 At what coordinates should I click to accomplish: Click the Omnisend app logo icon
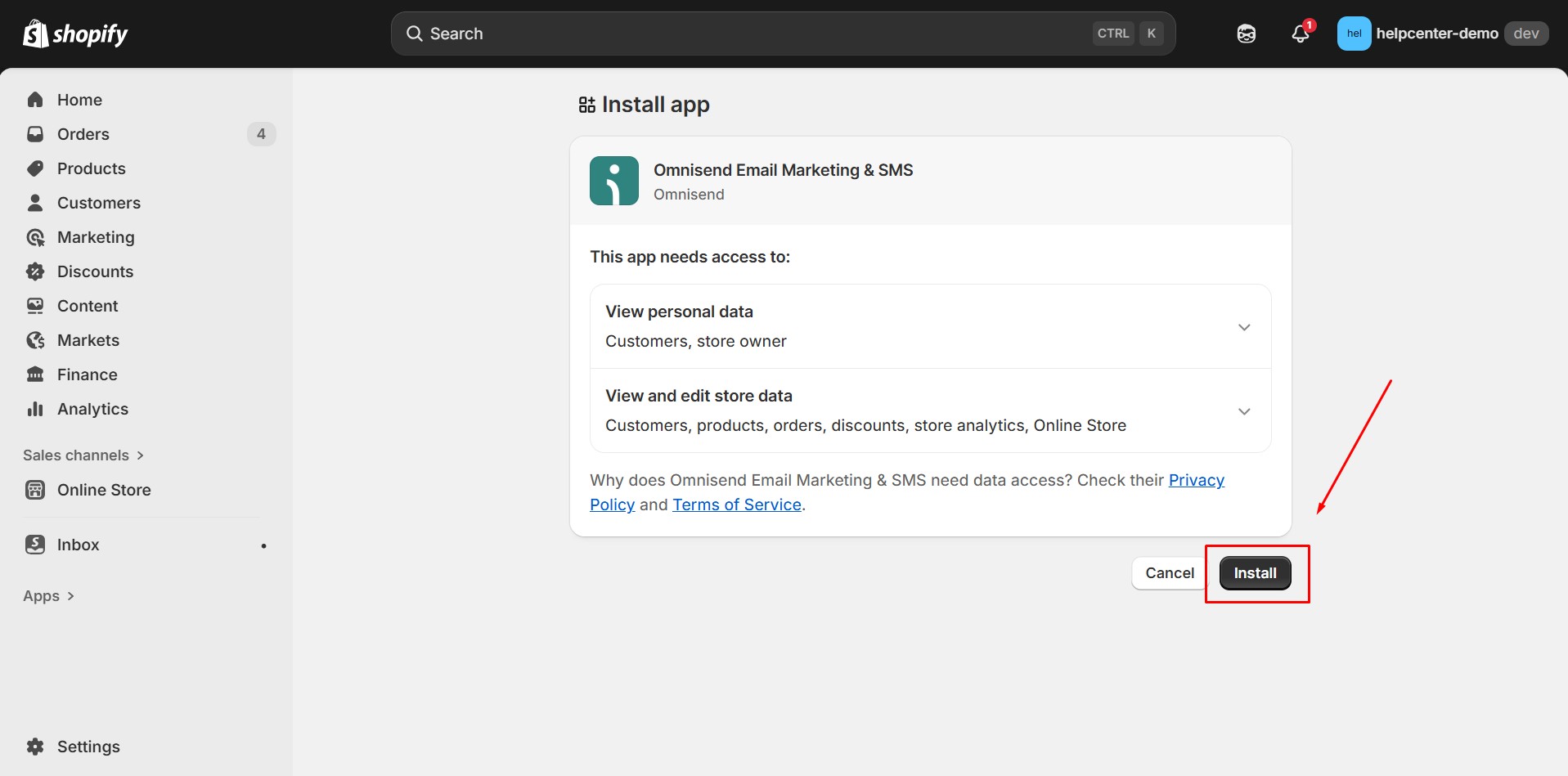point(613,181)
